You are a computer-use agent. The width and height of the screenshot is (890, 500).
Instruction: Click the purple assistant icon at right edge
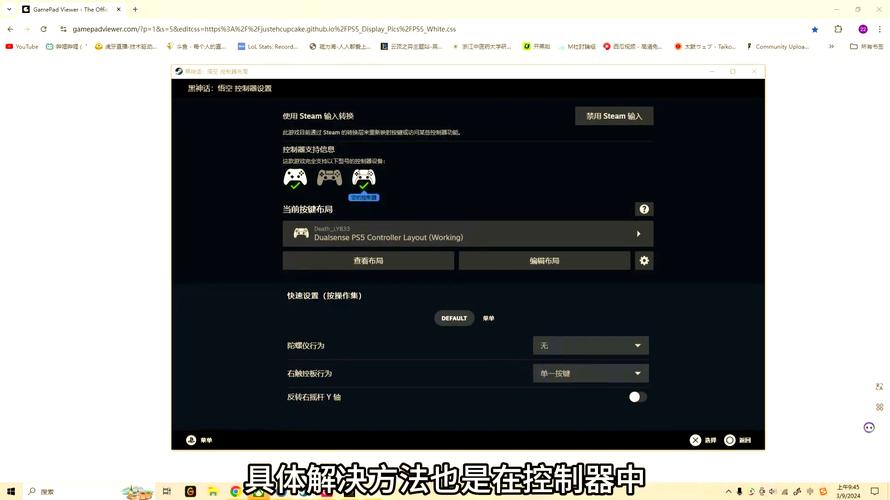coord(869,427)
